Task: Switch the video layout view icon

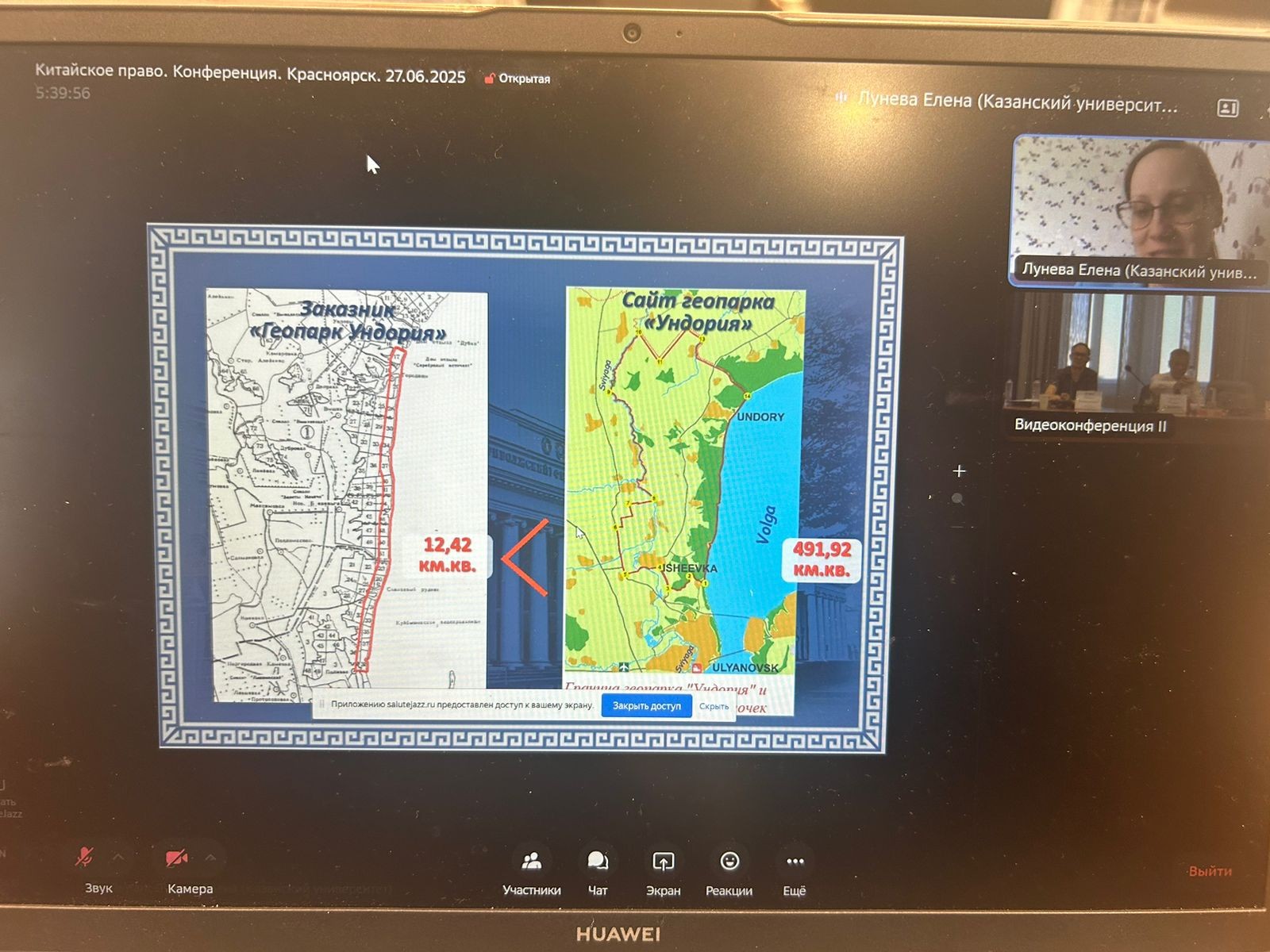Action: coord(1228,108)
